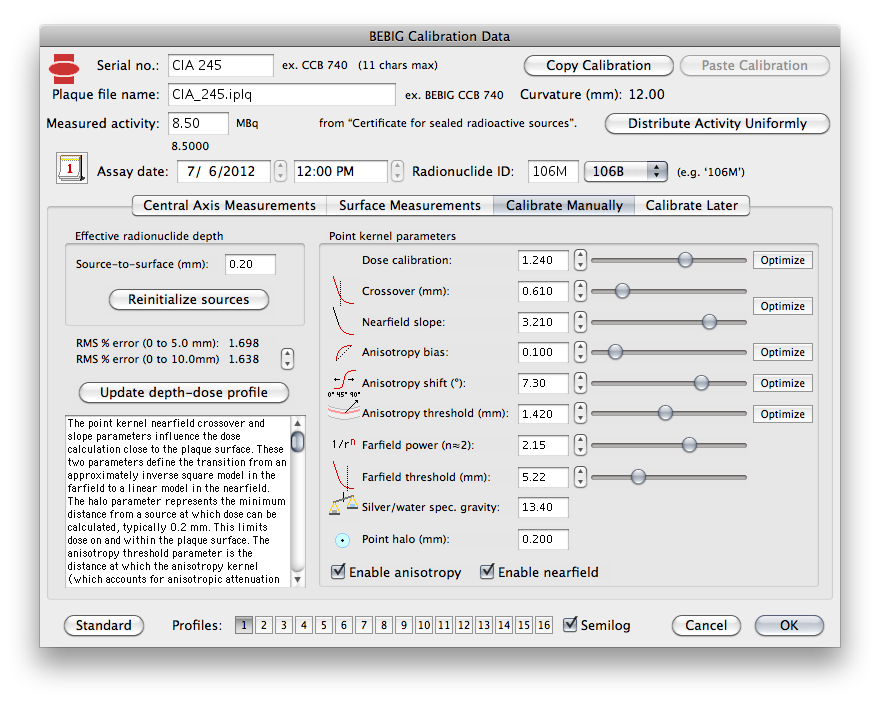
Task: Select profile 1 toggle
Action: point(244,625)
